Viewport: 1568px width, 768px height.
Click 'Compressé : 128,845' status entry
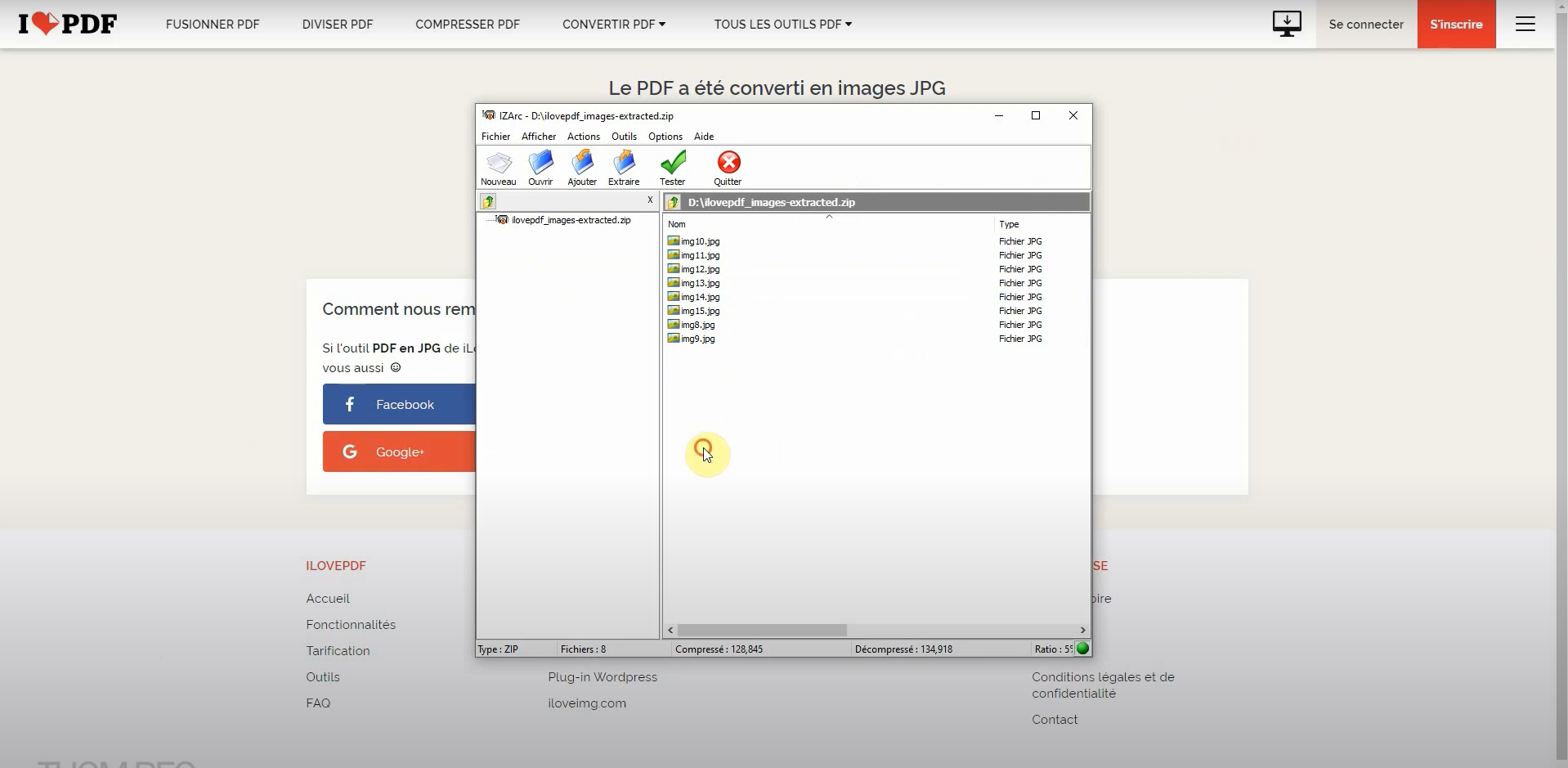pos(719,649)
